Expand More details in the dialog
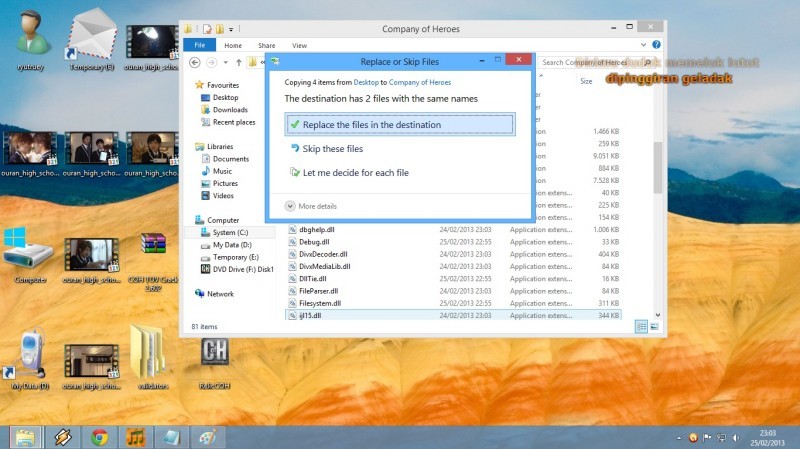The image size is (800, 449). pyautogui.click(x=311, y=206)
